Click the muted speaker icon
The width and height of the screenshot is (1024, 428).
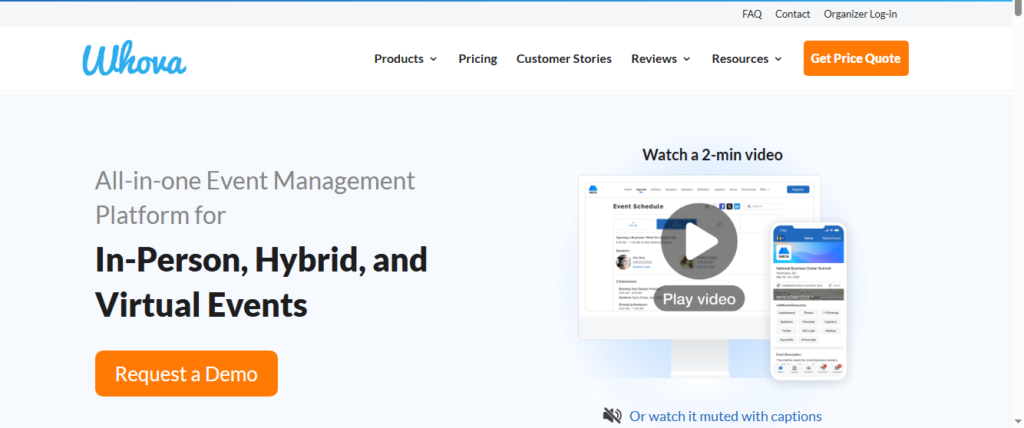pos(612,416)
